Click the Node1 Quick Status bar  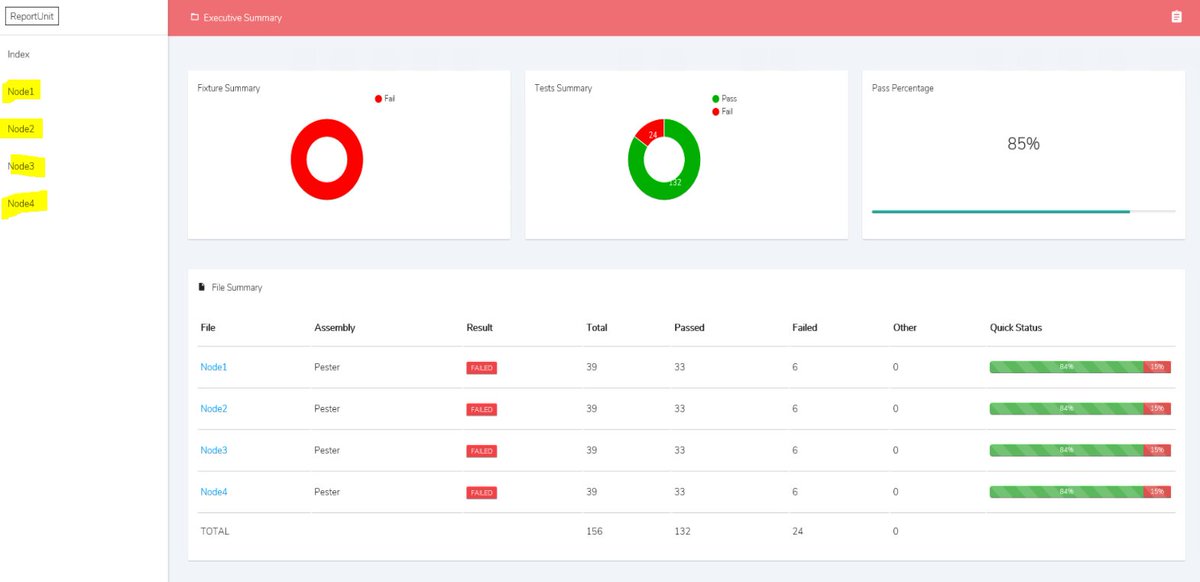1080,367
